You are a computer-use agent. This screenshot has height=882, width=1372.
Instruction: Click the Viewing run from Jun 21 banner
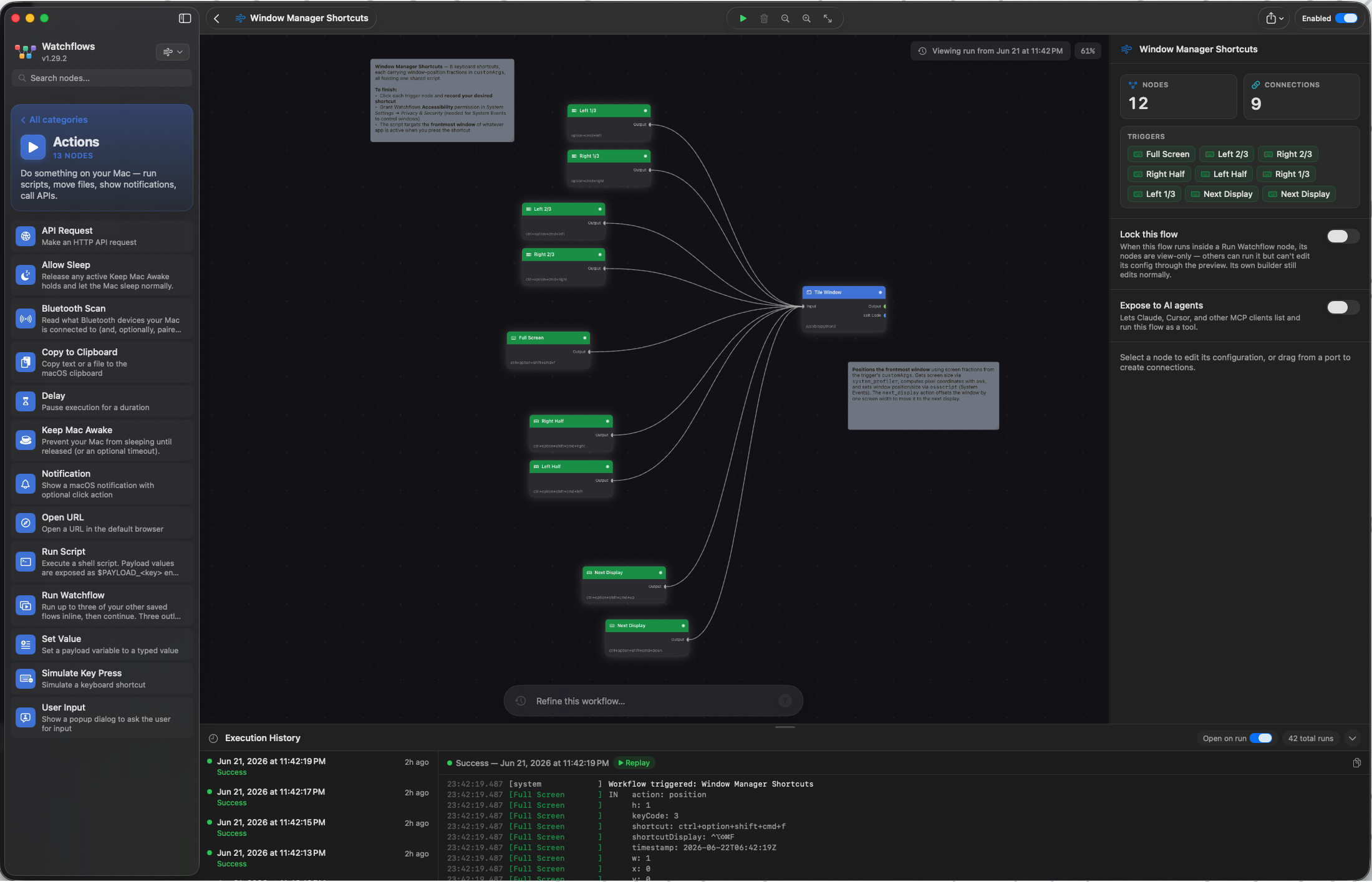coord(990,51)
